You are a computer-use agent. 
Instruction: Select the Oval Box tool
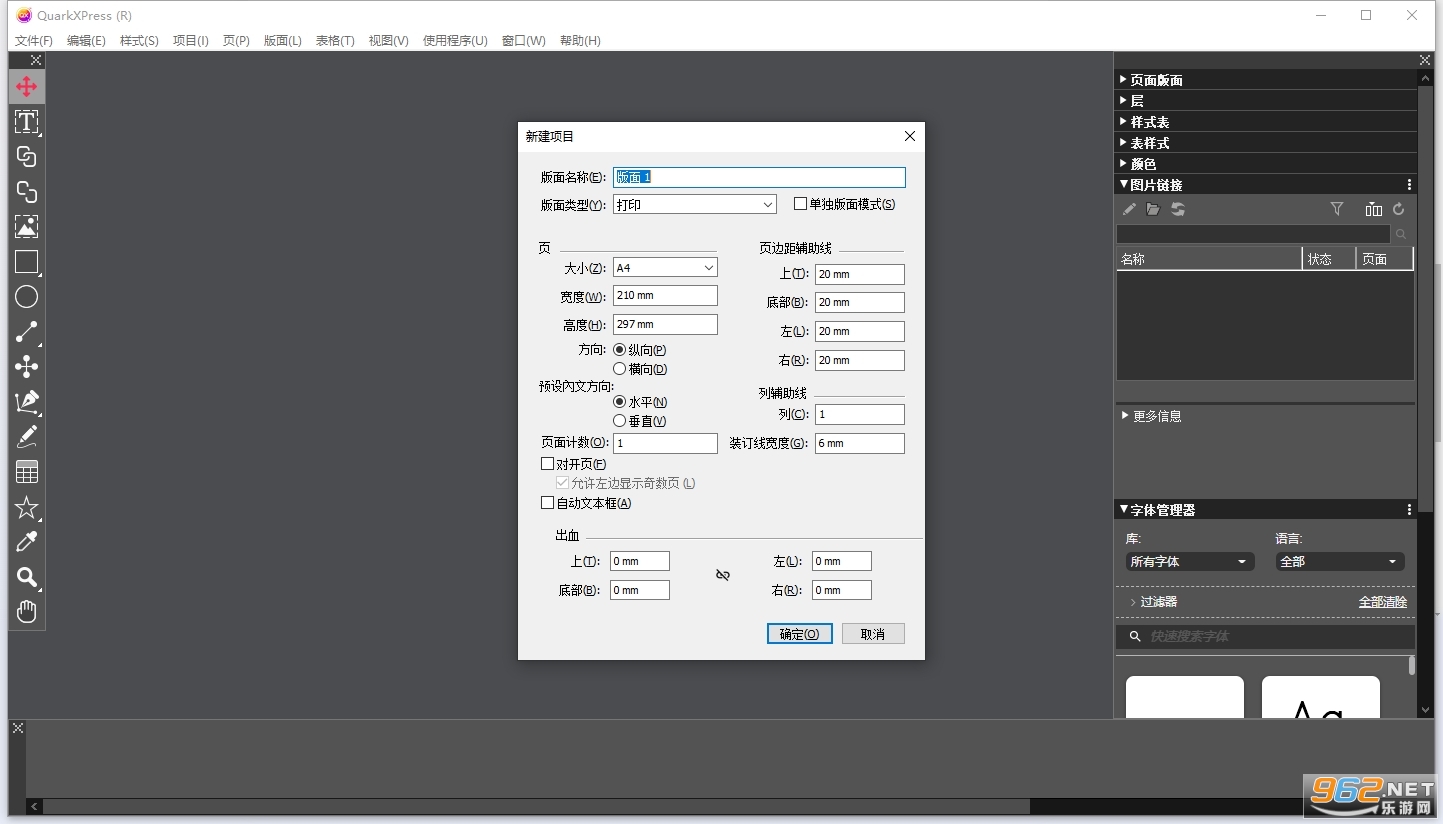tap(27, 297)
